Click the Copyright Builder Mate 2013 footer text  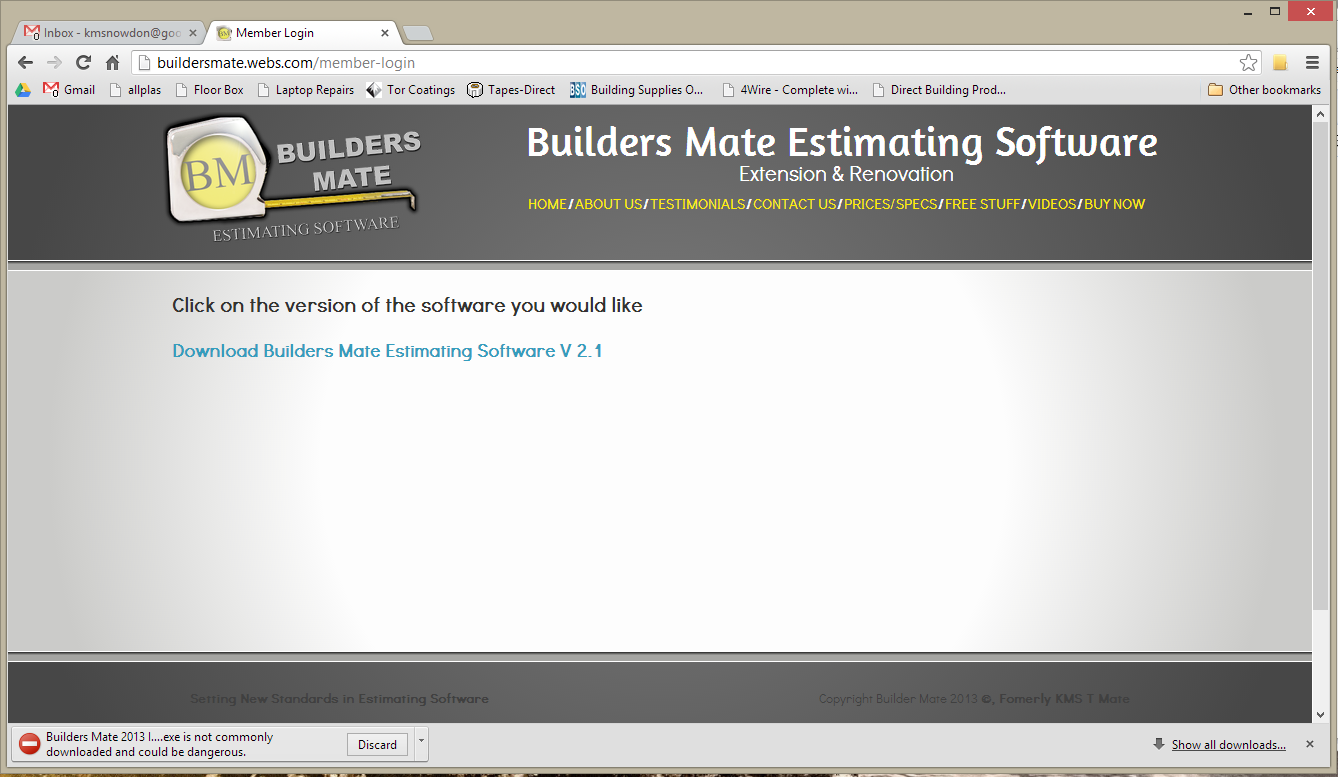click(x=974, y=699)
